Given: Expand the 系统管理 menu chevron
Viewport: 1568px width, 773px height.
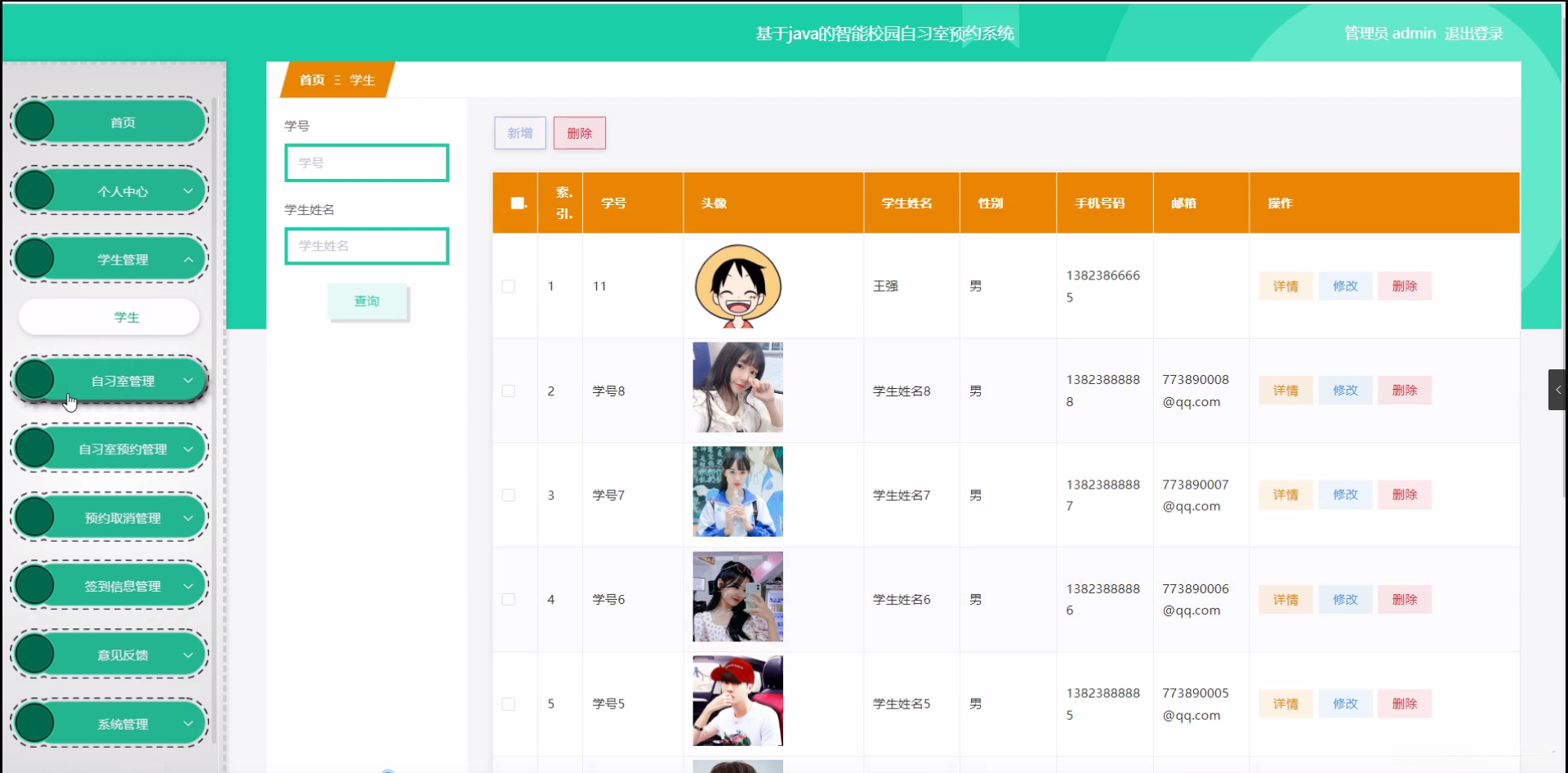Looking at the screenshot, I should click(188, 723).
